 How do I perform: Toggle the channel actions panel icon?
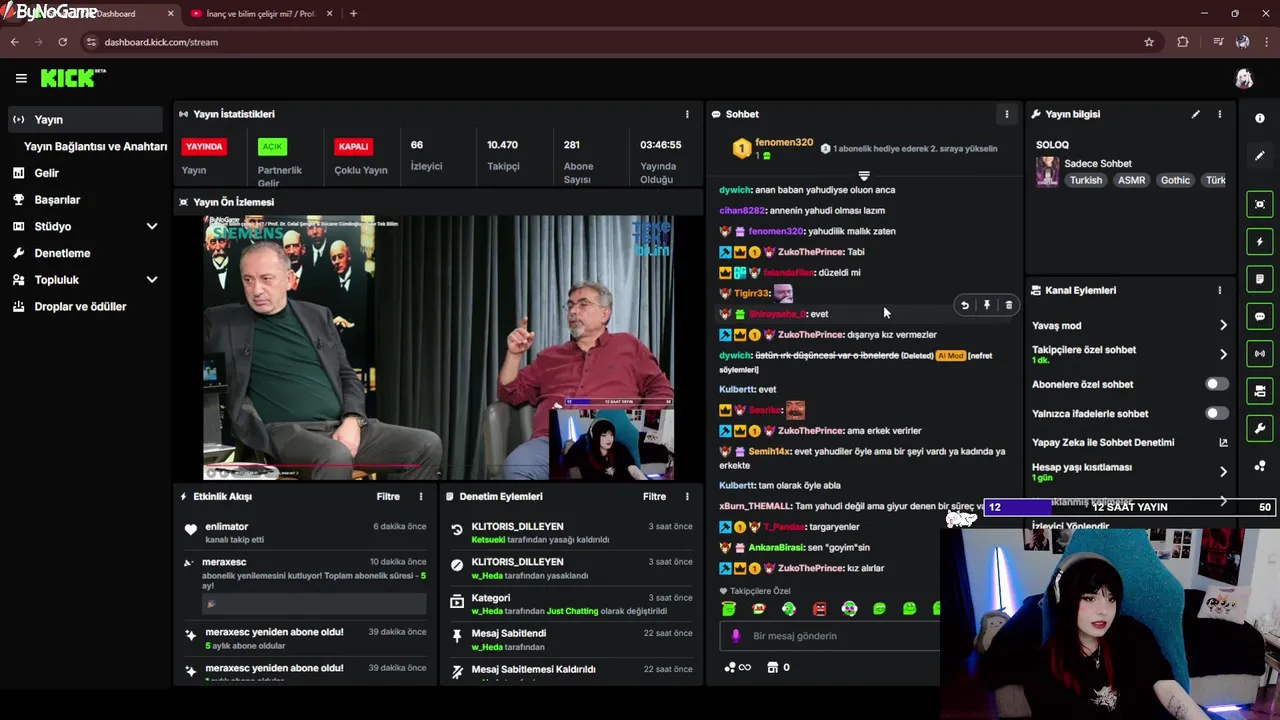click(1260, 391)
